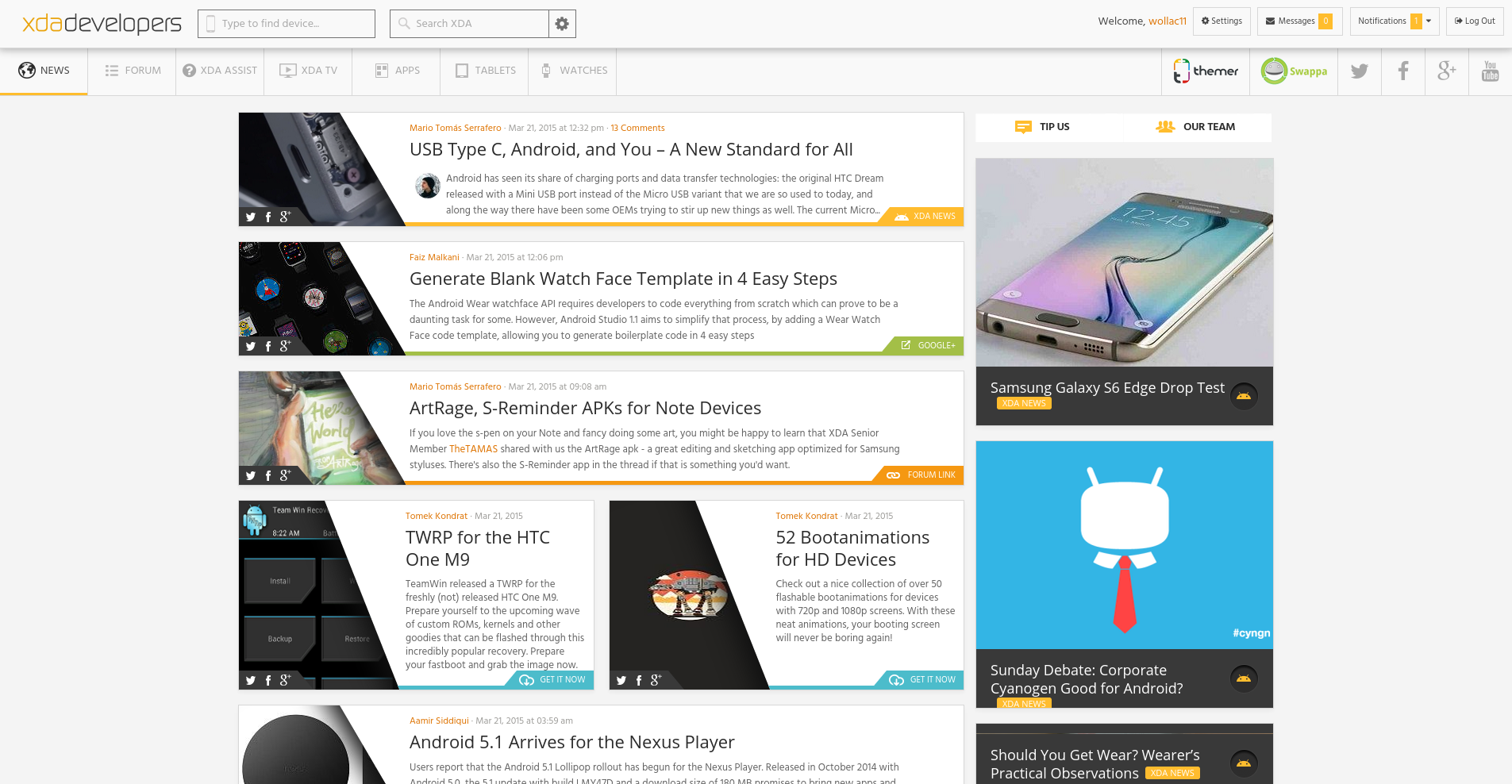This screenshot has height=784, width=1512.
Task: Share USB Type C article on Twitter
Action: tap(251, 217)
